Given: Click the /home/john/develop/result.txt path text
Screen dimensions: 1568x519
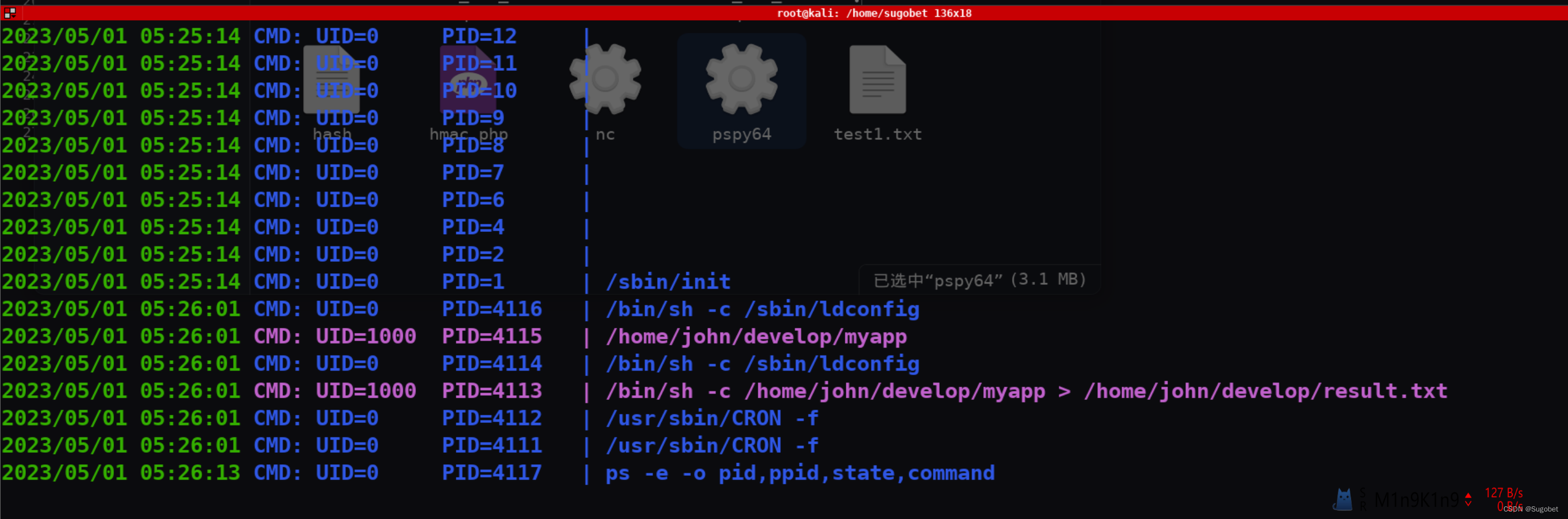Looking at the screenshot, I should [x=1265, y=391].
